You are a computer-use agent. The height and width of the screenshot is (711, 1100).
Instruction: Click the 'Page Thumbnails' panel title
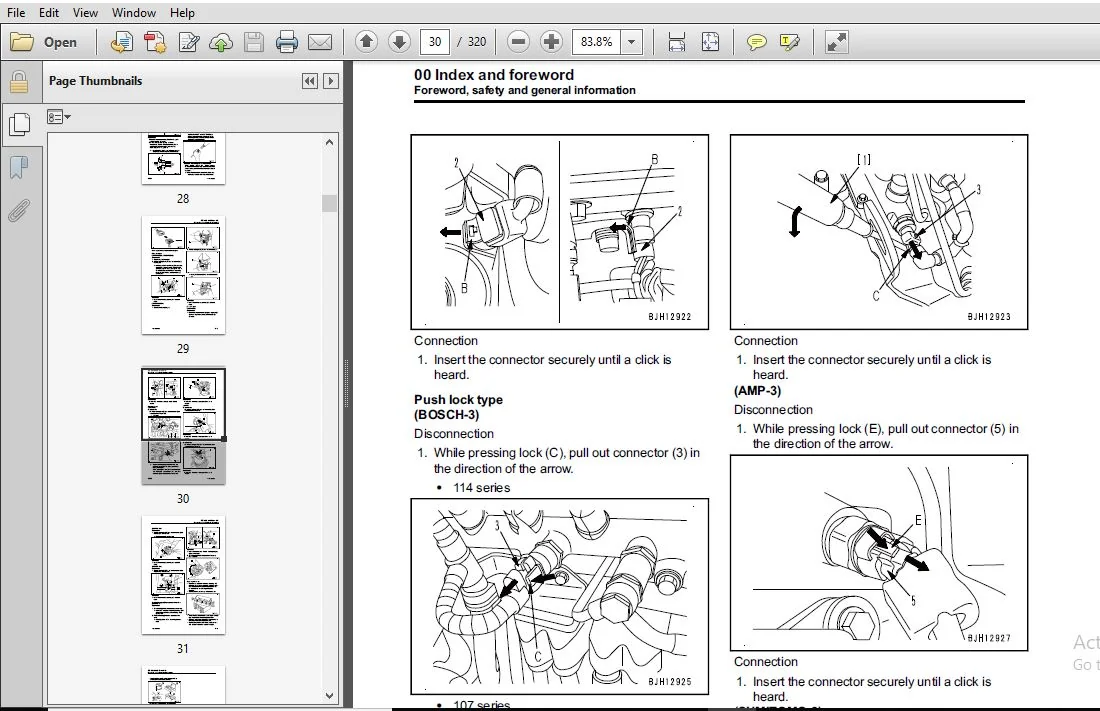[95, 81]
